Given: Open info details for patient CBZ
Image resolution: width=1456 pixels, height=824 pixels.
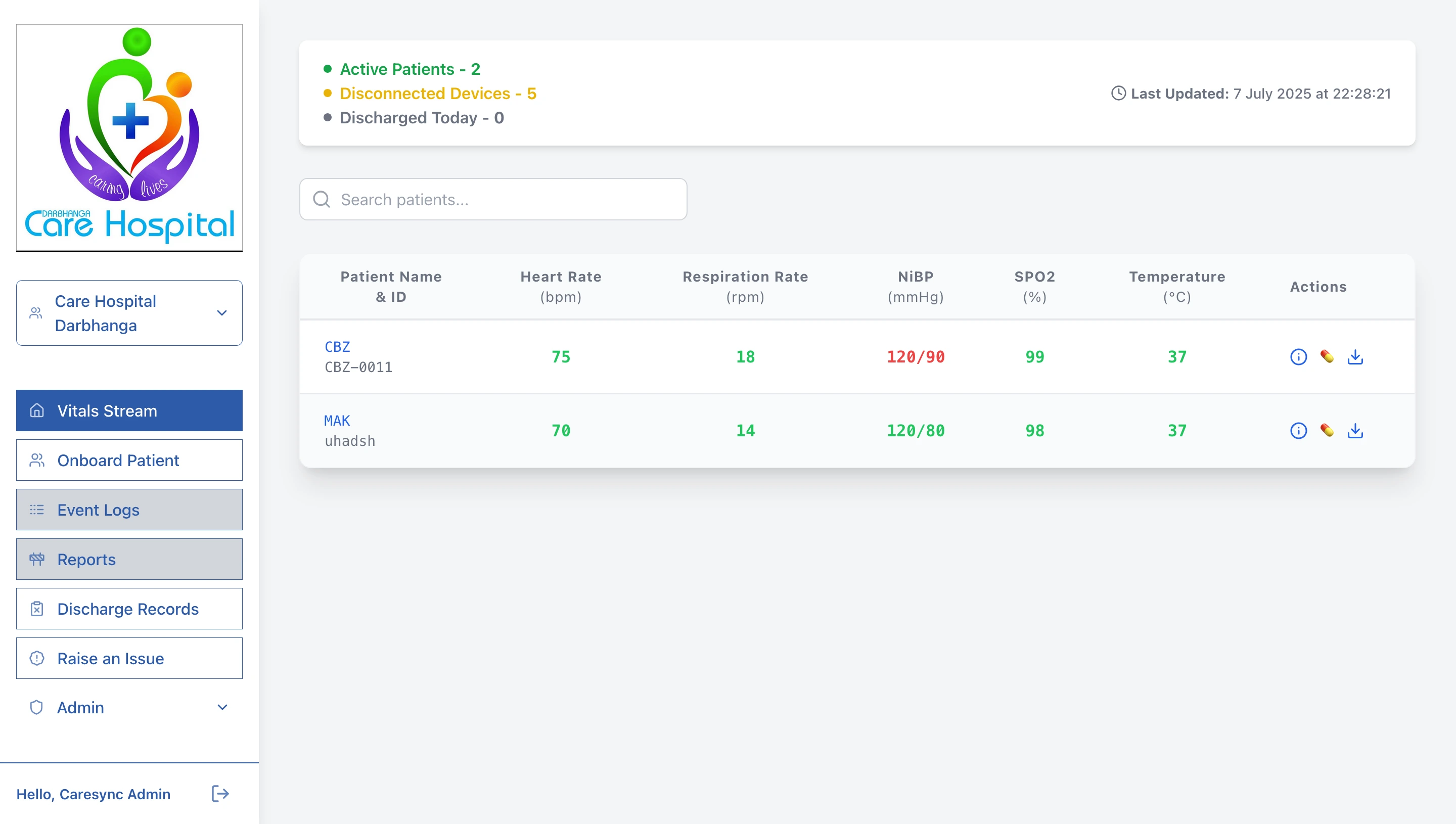Looking at the screenshot, I should 1298,356.
